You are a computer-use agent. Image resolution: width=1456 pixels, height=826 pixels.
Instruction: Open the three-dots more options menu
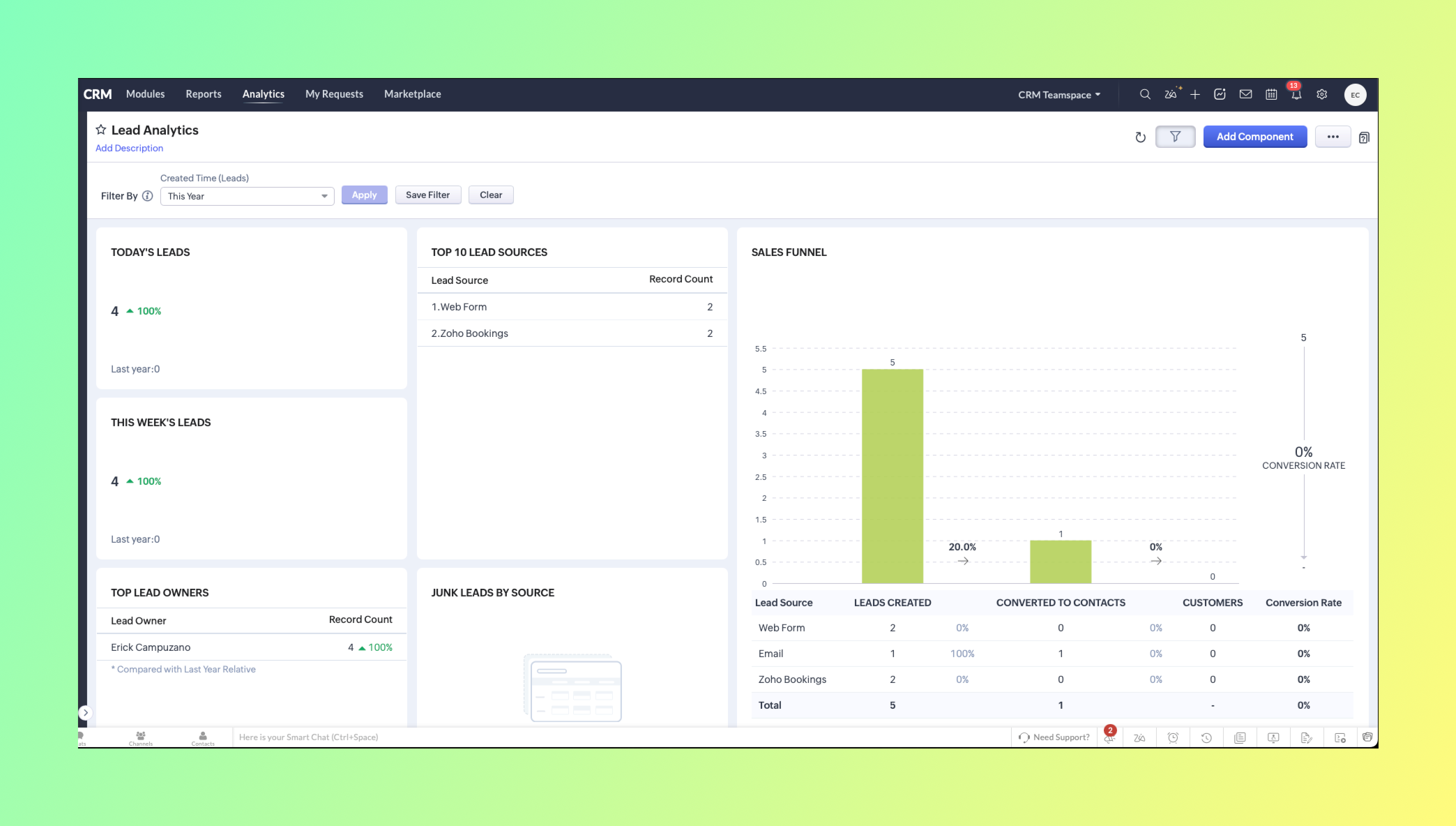[x=1333, y=137]
